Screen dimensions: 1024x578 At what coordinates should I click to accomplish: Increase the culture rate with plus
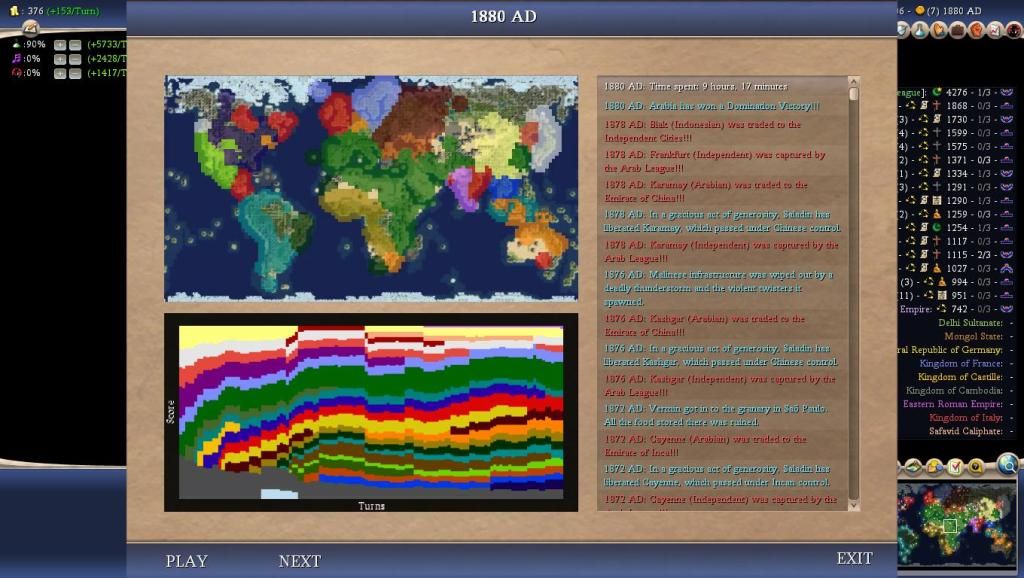coord(60,59)
